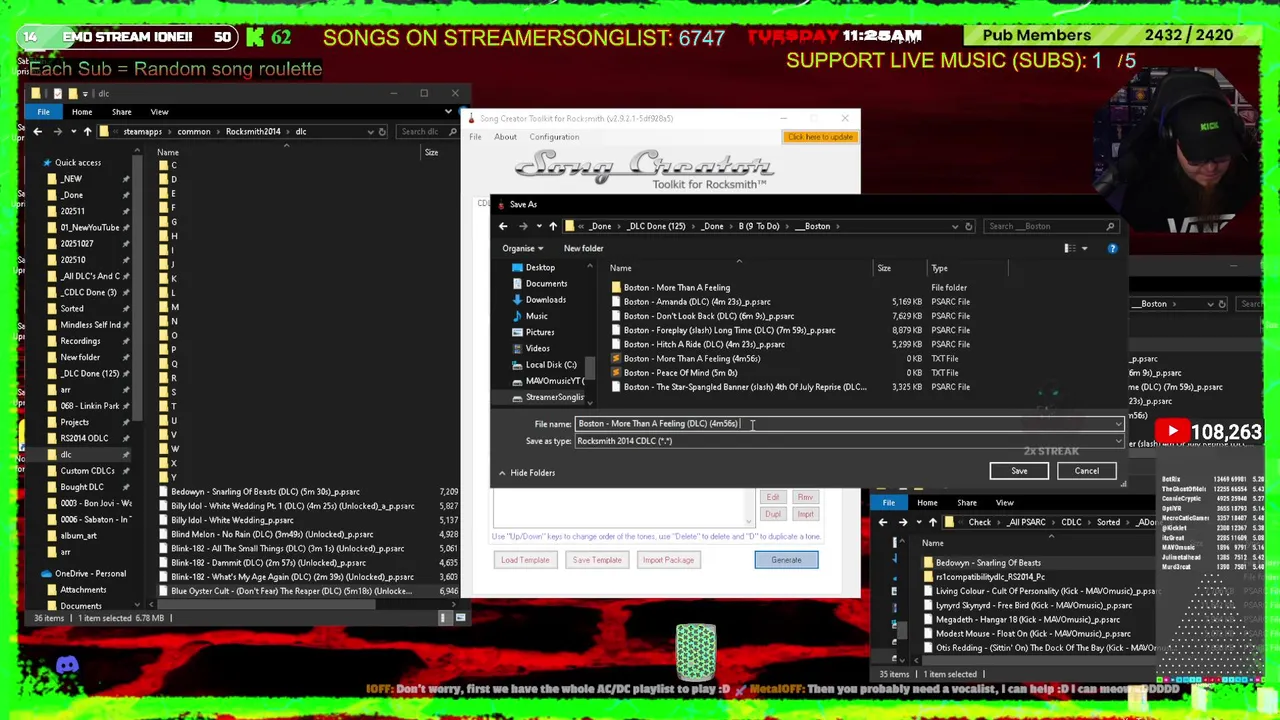The image size is (1280, 720).
Task: Click Save in the Save As dialog
Action: [1019, 471]
